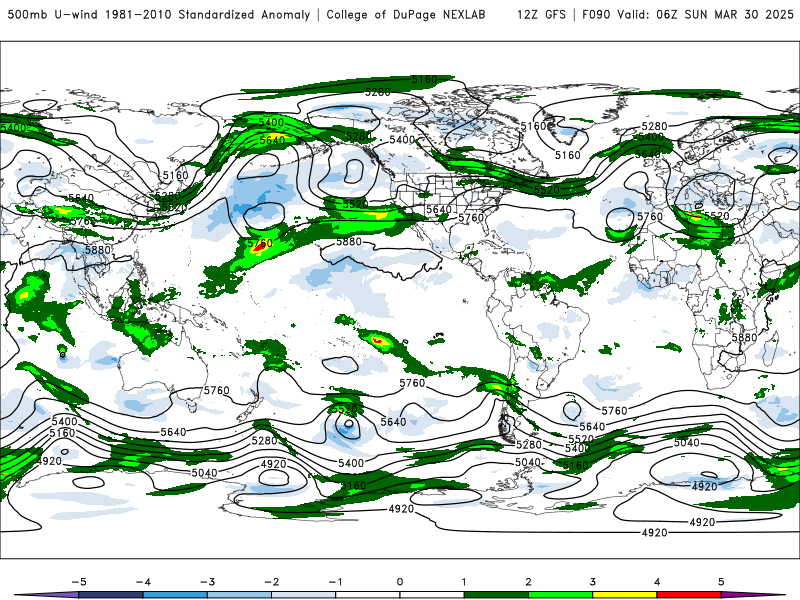This screenshot has width=800, height=600.
Task: Click the yellow 3 to 4 legend swatch
Action: coord(624,595)
